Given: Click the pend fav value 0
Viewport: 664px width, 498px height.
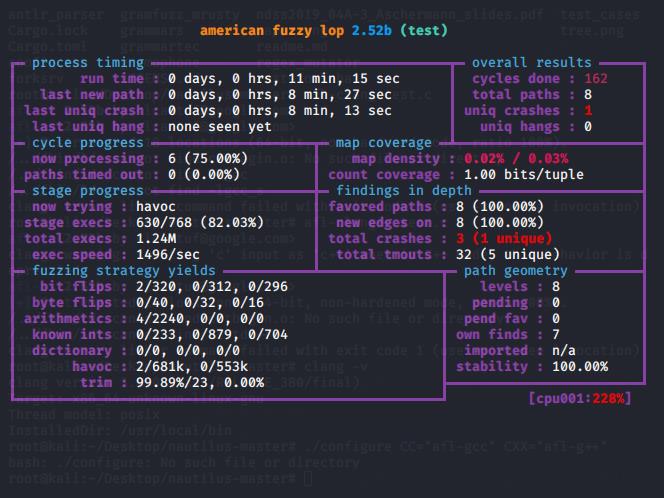Looking at the screenshot, I should click(x=556, y=318).
